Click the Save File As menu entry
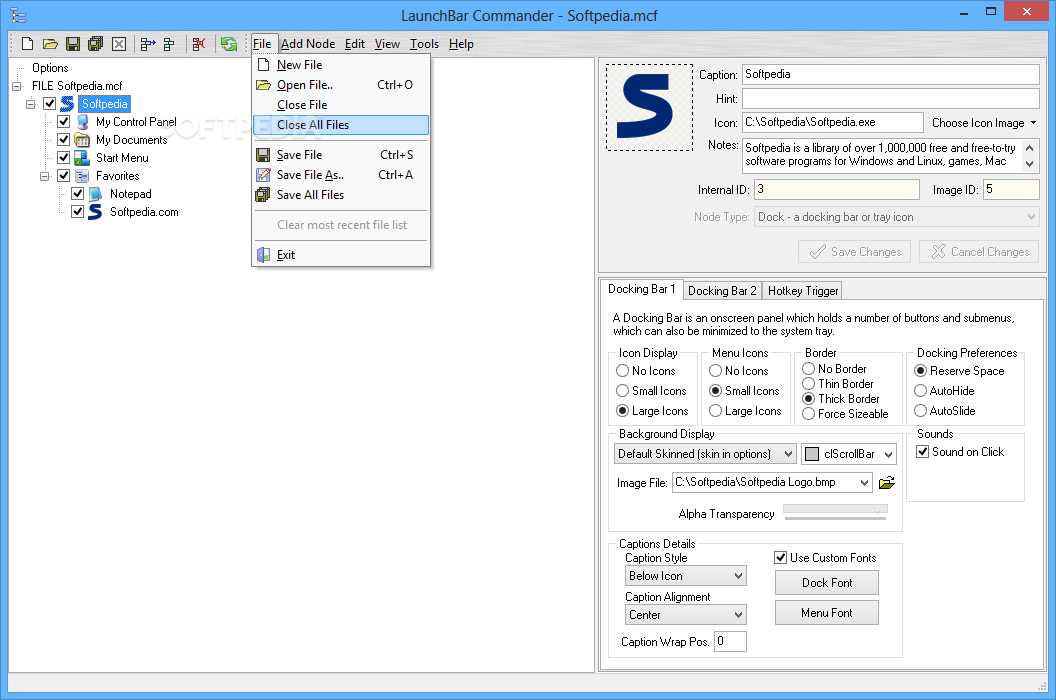 pyautogui.click(x=341, y=175)
